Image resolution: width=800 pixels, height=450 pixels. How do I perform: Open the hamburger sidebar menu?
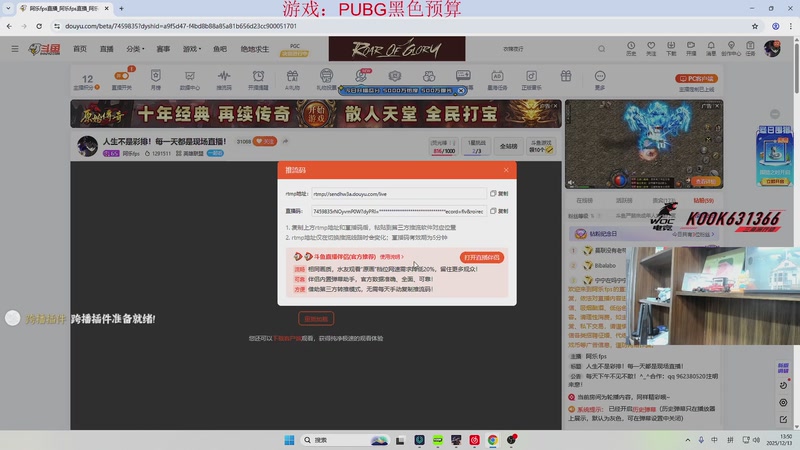pos(15,49)
